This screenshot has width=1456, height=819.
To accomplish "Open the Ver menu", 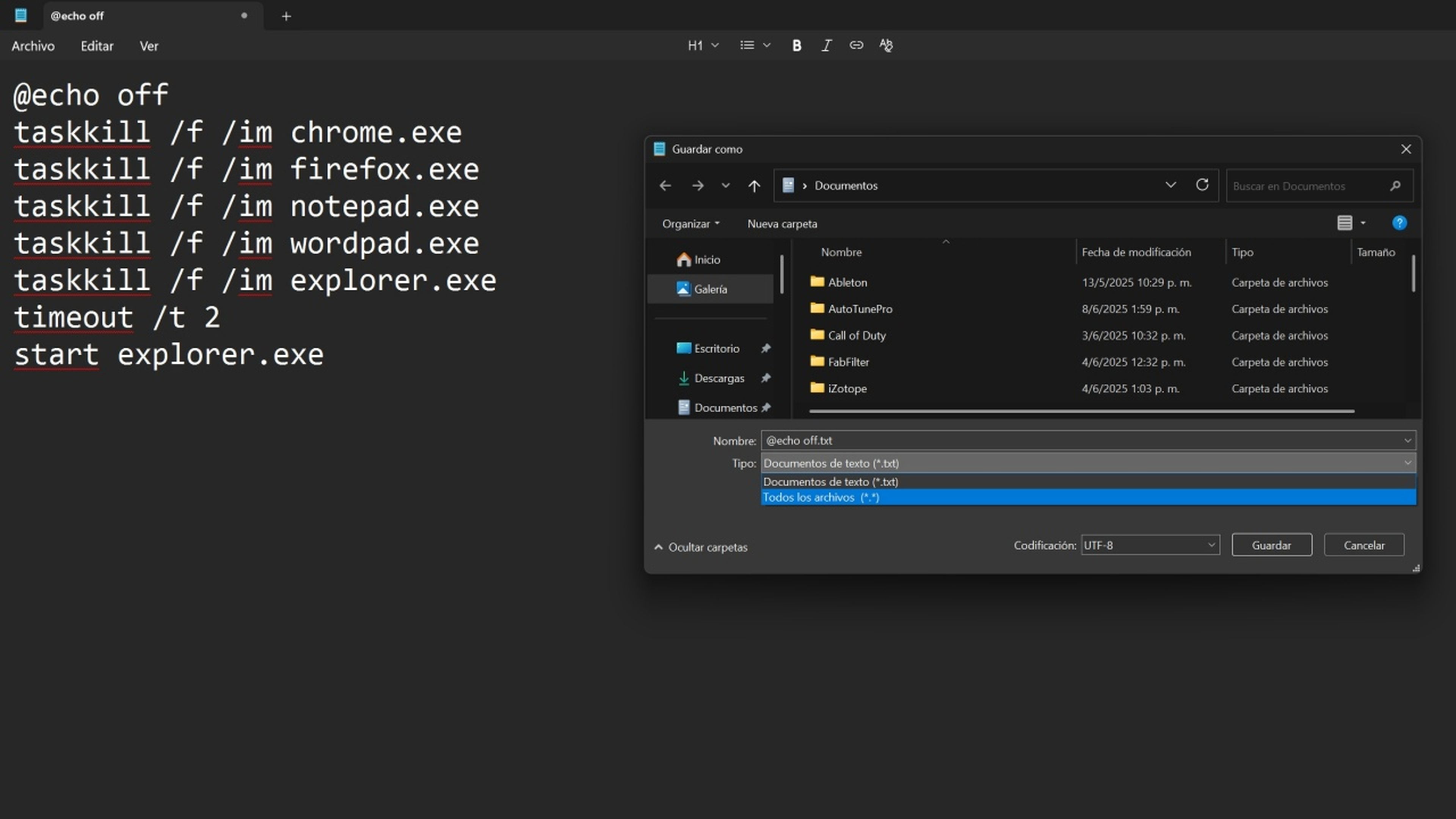I will (x=149, y=46).
